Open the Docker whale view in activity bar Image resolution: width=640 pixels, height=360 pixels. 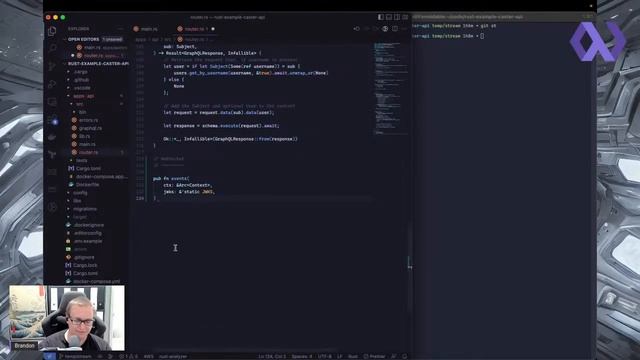[52, 137]
